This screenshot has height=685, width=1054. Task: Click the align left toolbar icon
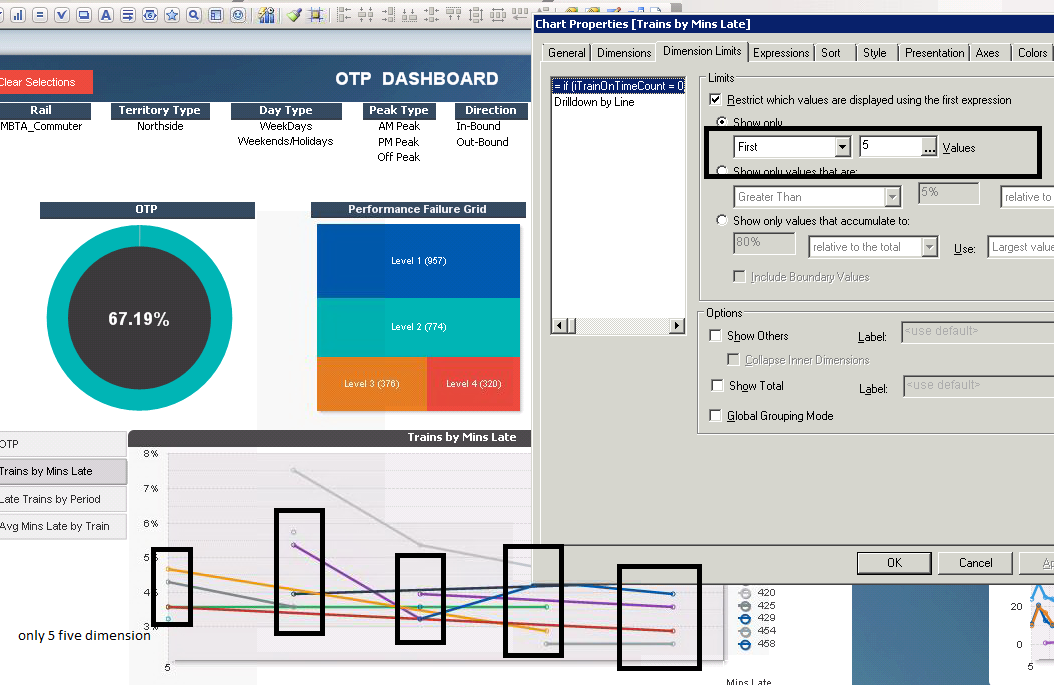(x=344, y=15)
